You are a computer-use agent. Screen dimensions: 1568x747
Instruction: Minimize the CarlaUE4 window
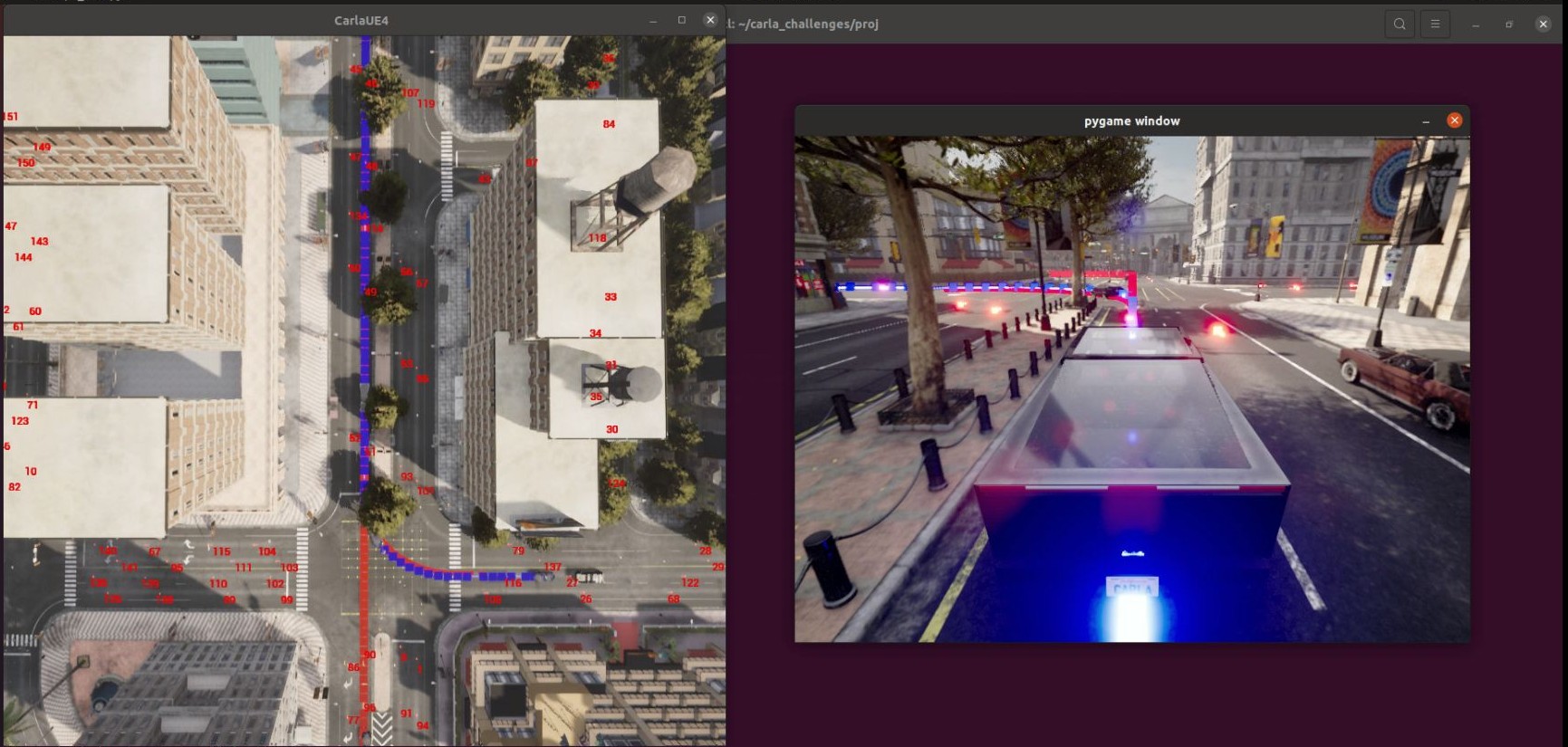click(653, 20)
